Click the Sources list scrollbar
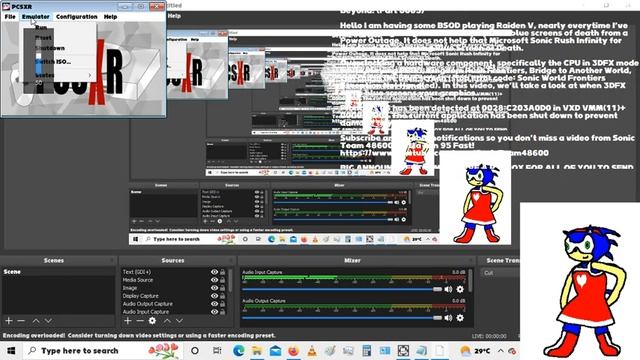This screenshot has height=360, width=640. pyautogui.click(x=231, y=282)
